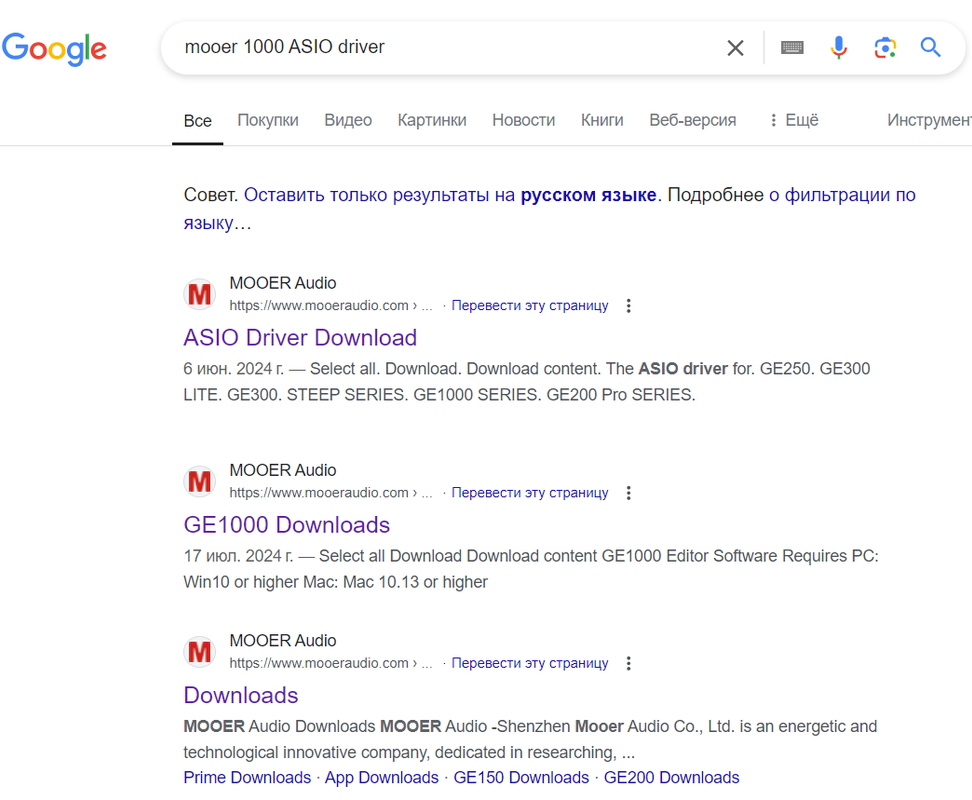Search by image with camera lens icon
This screenshot has width=972, height=800.
tap(885, 48)
